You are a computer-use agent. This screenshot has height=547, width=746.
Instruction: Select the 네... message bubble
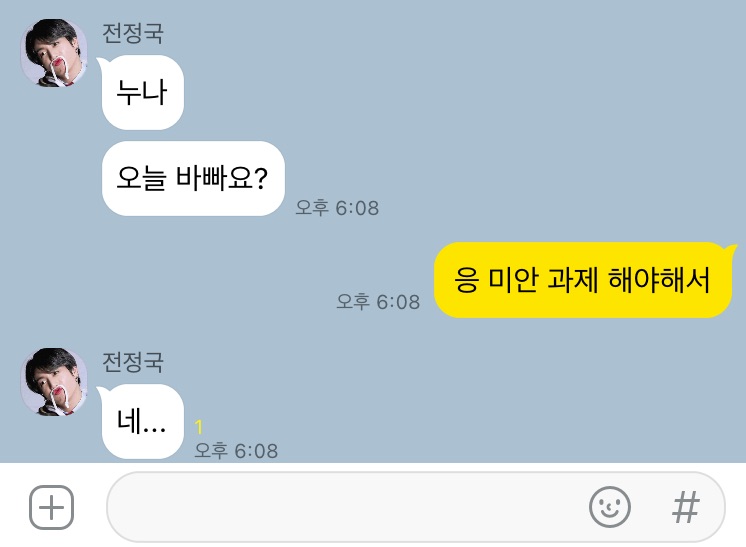142,421
